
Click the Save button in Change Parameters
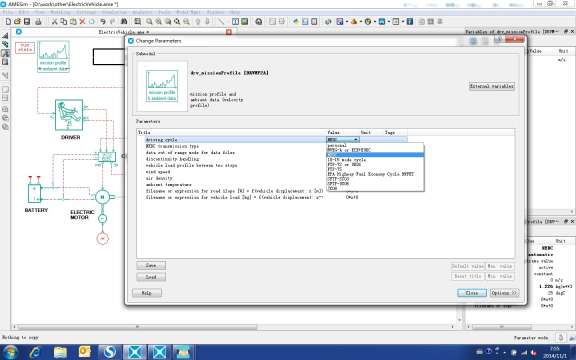pyautogui.click(x=151, y=265)
